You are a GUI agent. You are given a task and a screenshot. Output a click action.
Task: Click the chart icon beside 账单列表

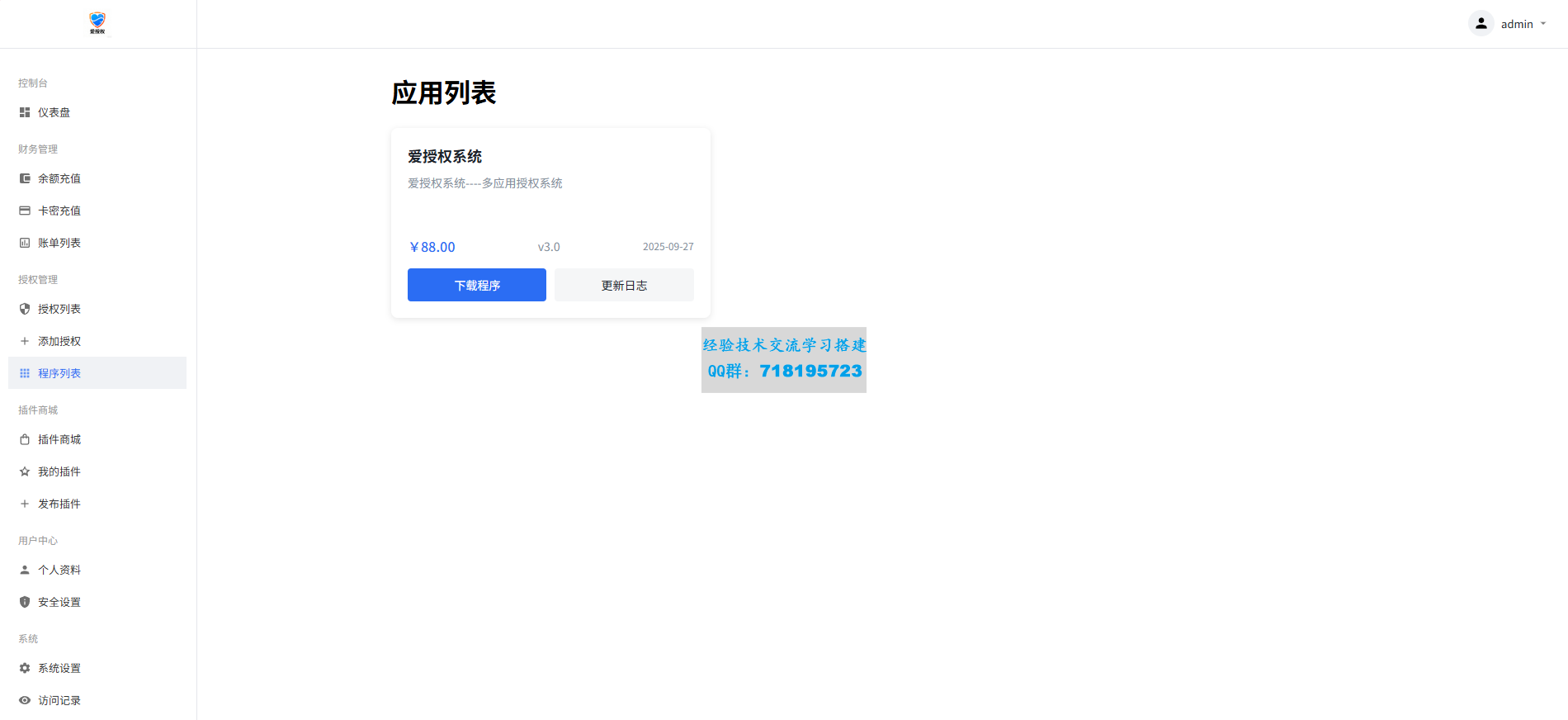click(x=25, y=243)
